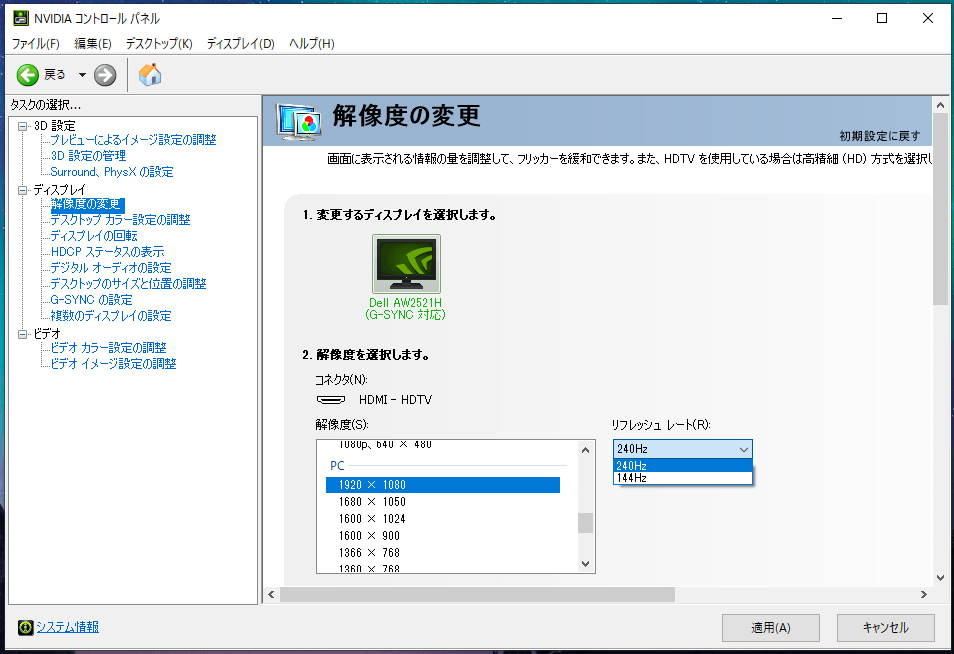This screenshot has height=654, width=954.
Task: Click the 解像度の変更 header display icon
Action: coord(298,122)
